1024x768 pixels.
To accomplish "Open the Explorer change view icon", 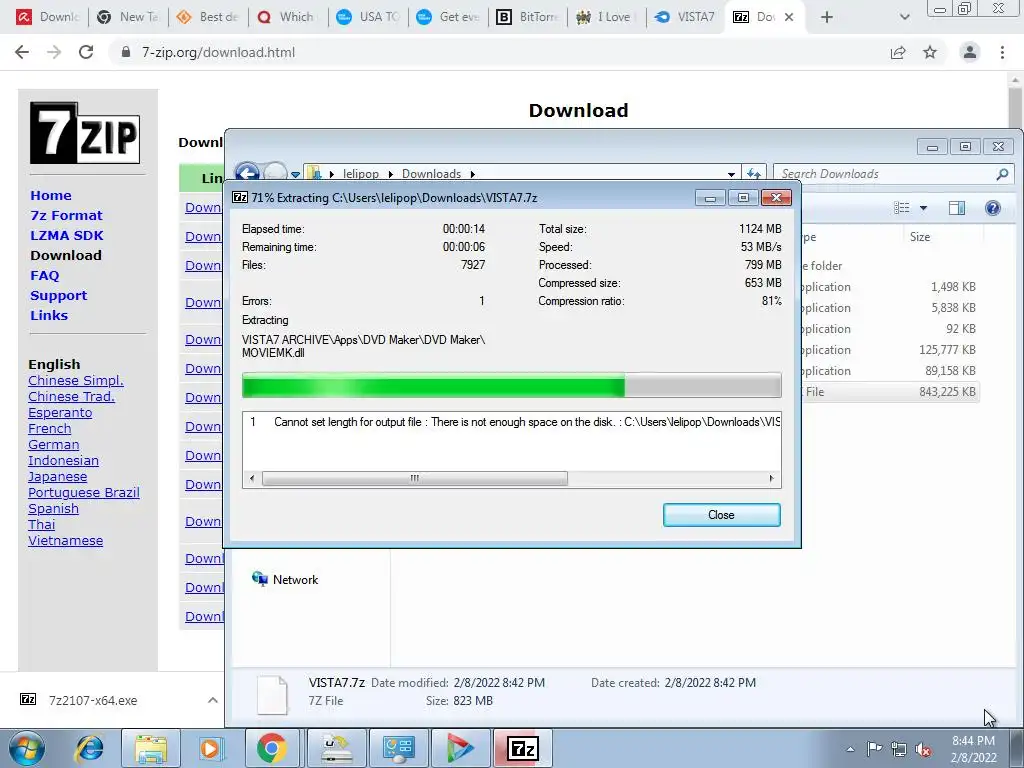I will 902,208.
